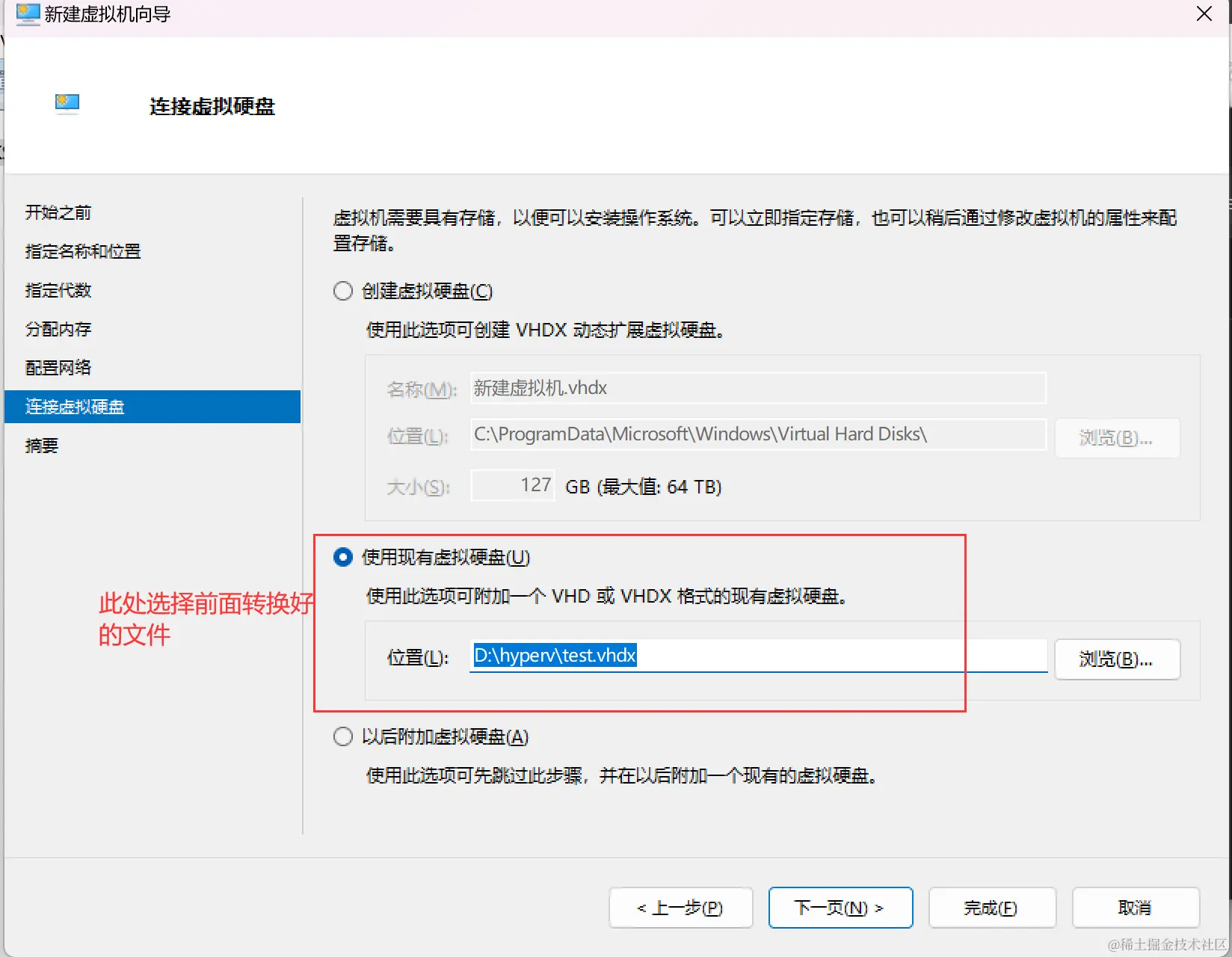
Task: Click the disk size 127 GB field
Action: coord(512,484)
